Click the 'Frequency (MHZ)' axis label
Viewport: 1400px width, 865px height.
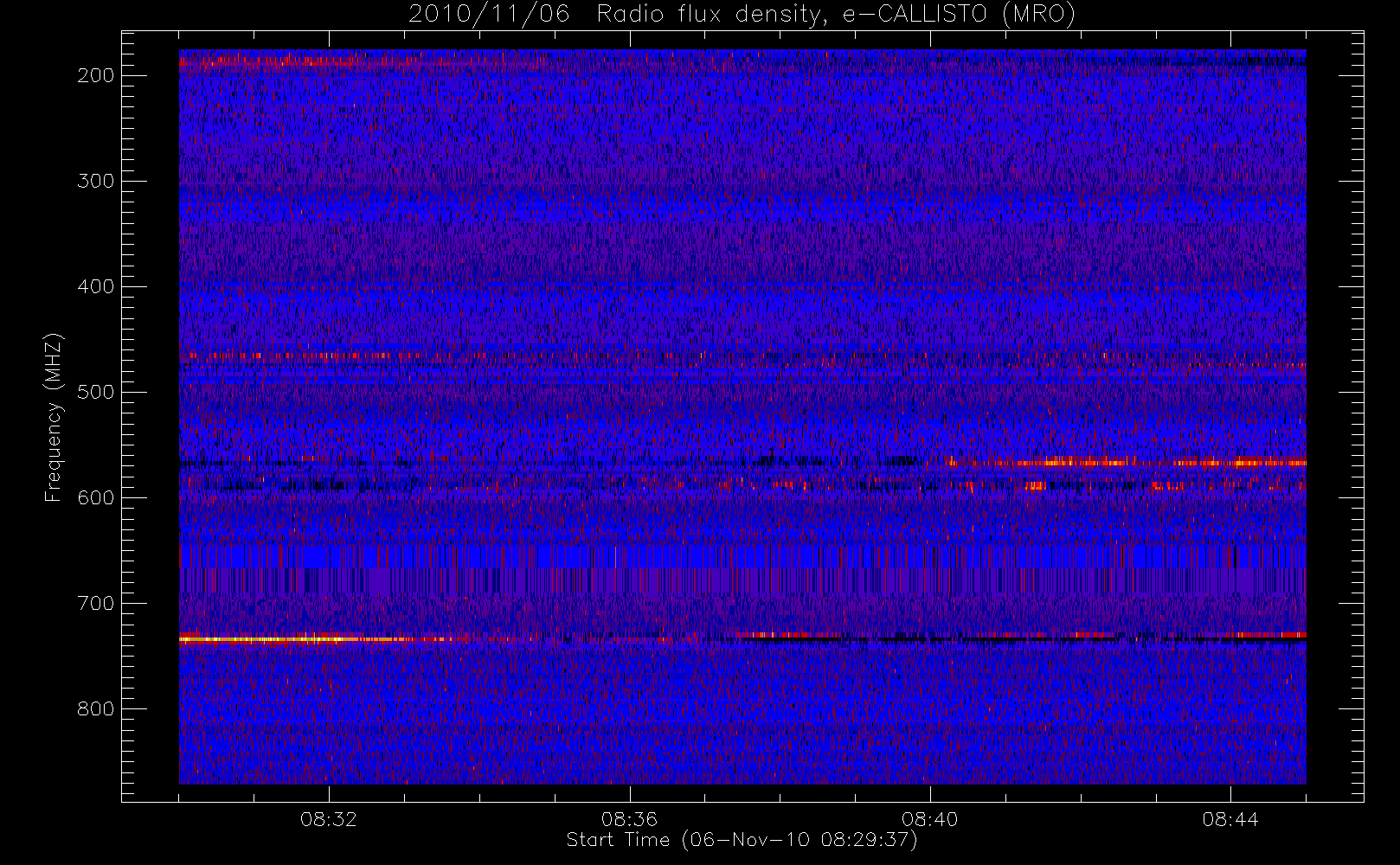point(54,417)
